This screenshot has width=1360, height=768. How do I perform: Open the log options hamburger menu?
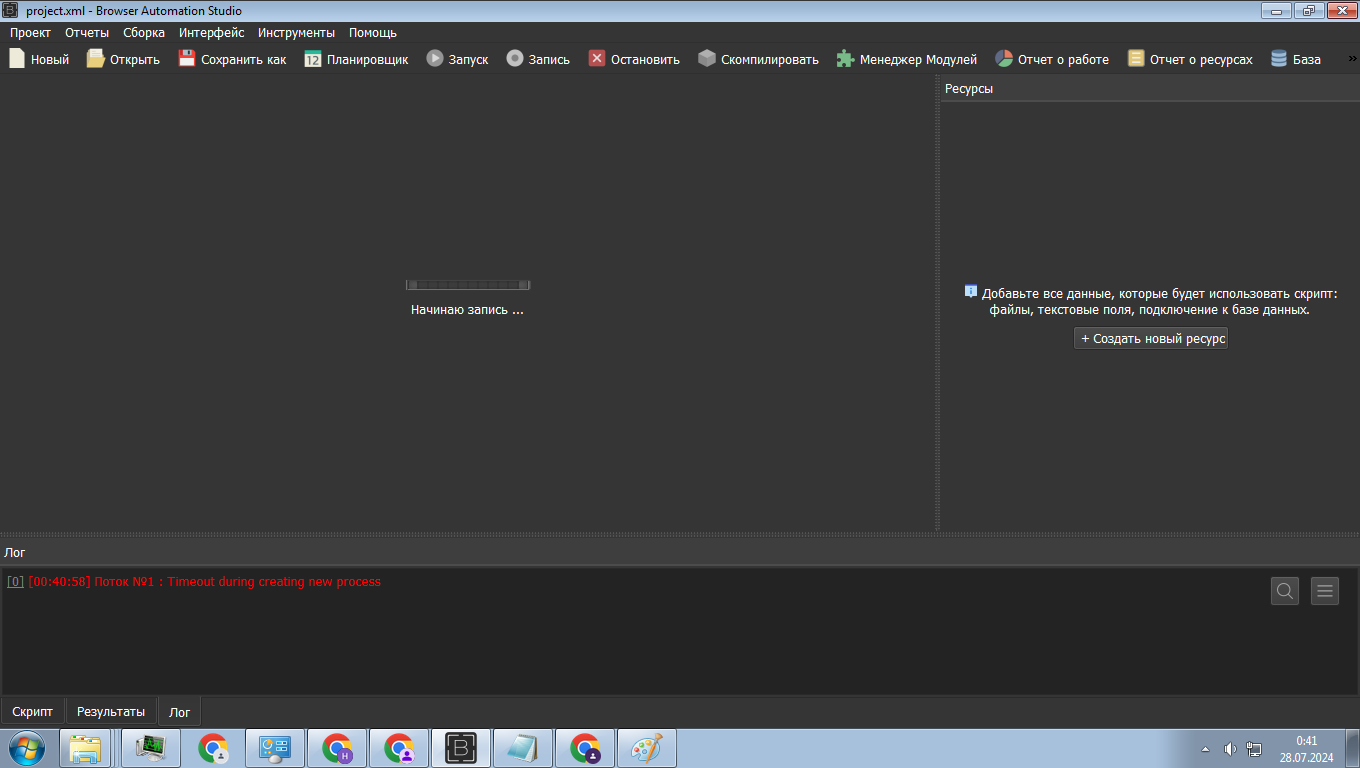coord(1325,591)
